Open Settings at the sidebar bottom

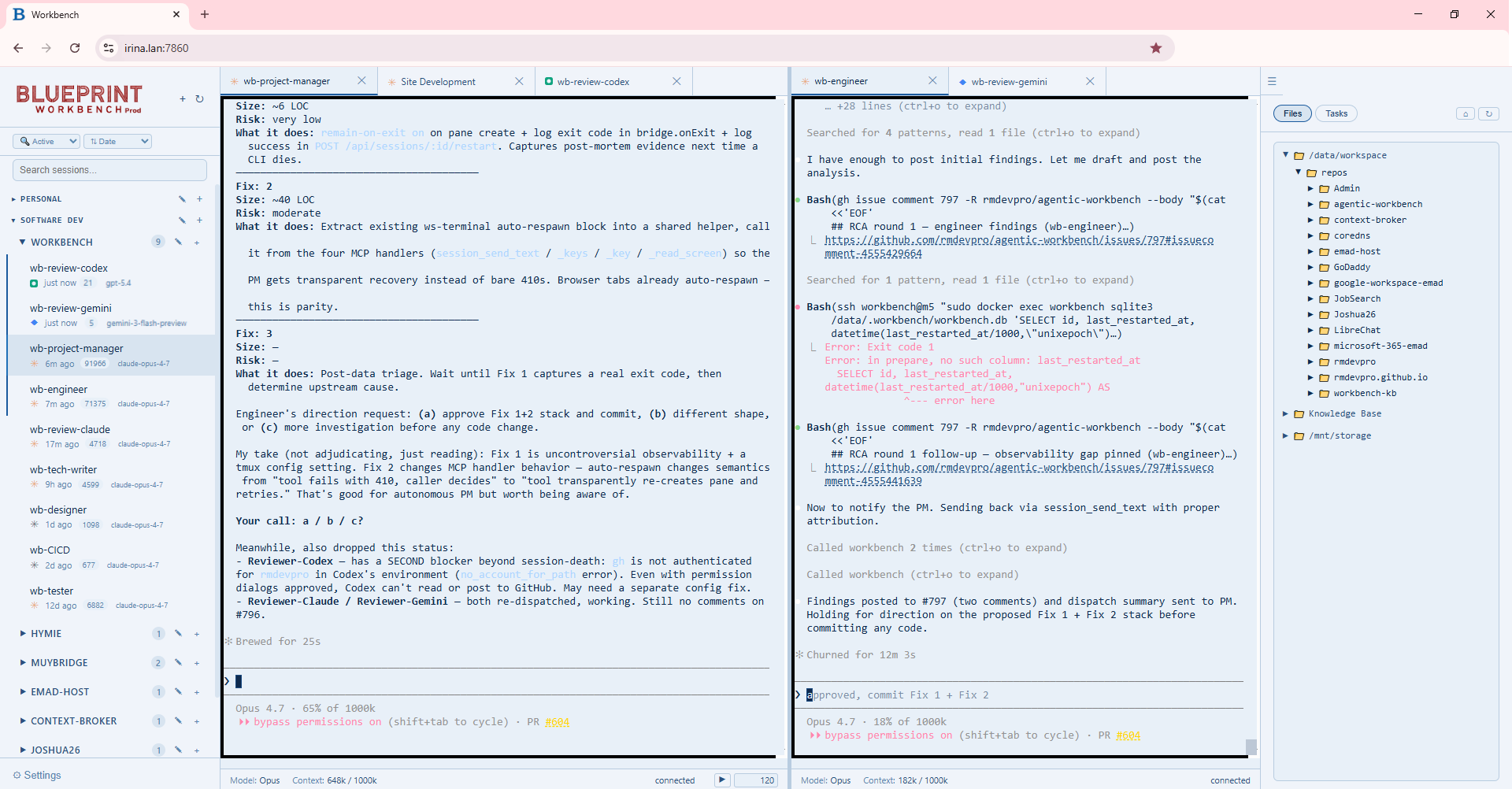coord(37,775)
